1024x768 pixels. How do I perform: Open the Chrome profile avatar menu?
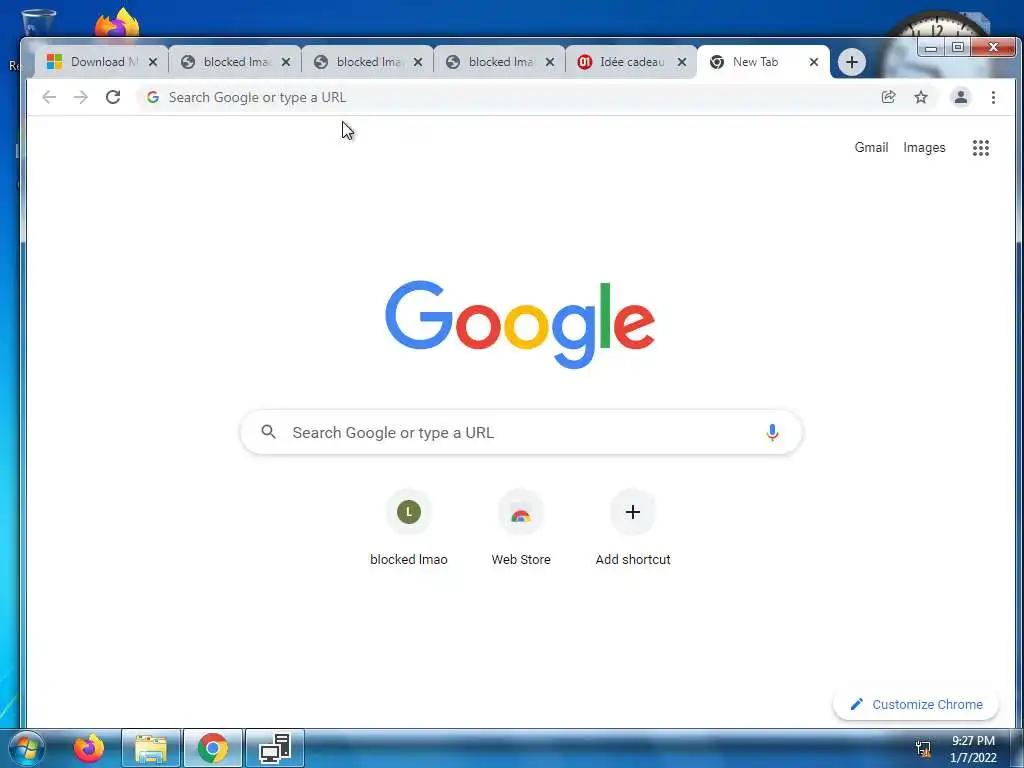[x=961, y=97]
